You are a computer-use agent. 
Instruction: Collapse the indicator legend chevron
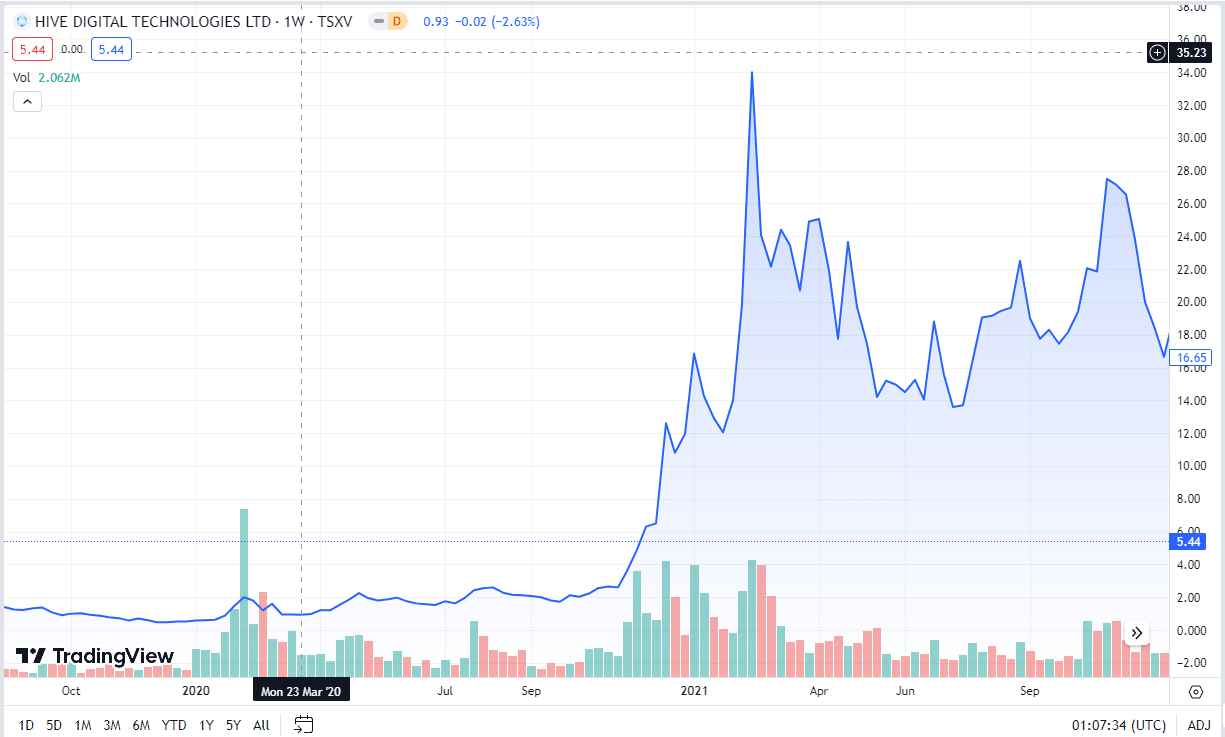(27, 101)
